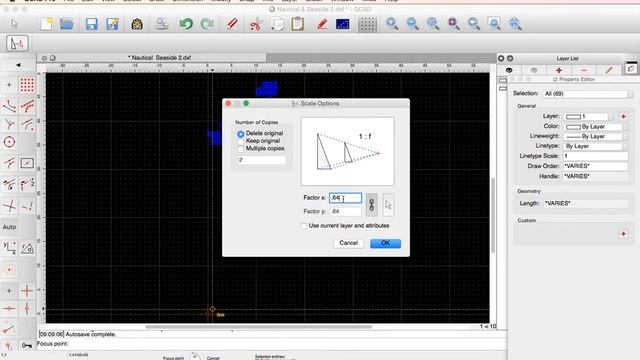Click the Cancel button in Scale Options

coord(348,243)
